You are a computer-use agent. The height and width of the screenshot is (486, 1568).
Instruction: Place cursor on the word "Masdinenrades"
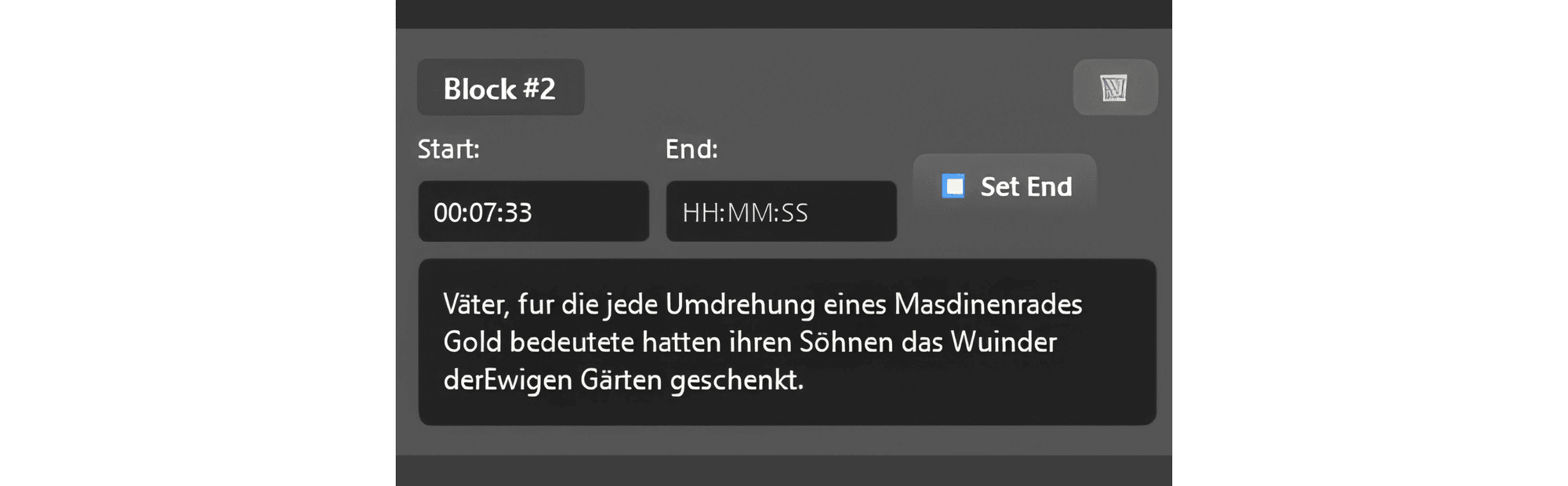pyautogui.click(x=988, y=304)
